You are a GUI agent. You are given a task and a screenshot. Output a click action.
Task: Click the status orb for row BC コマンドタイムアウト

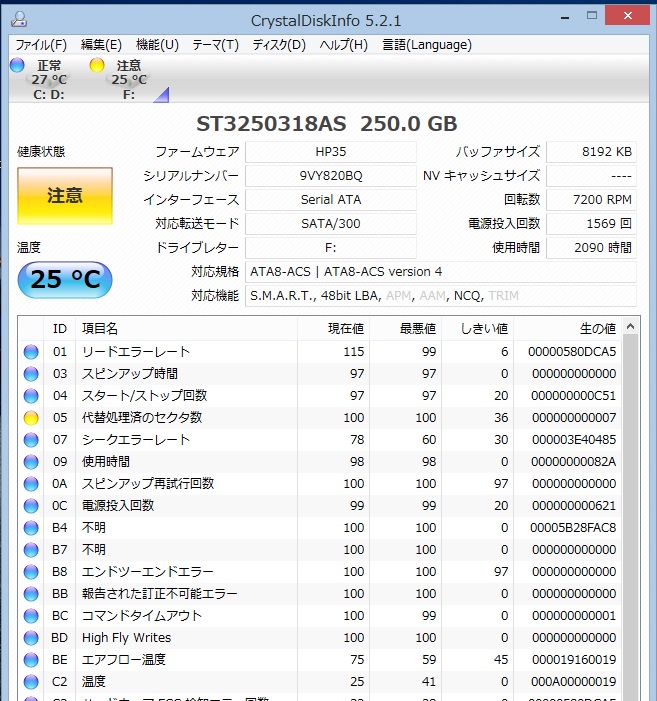point(31,616)
